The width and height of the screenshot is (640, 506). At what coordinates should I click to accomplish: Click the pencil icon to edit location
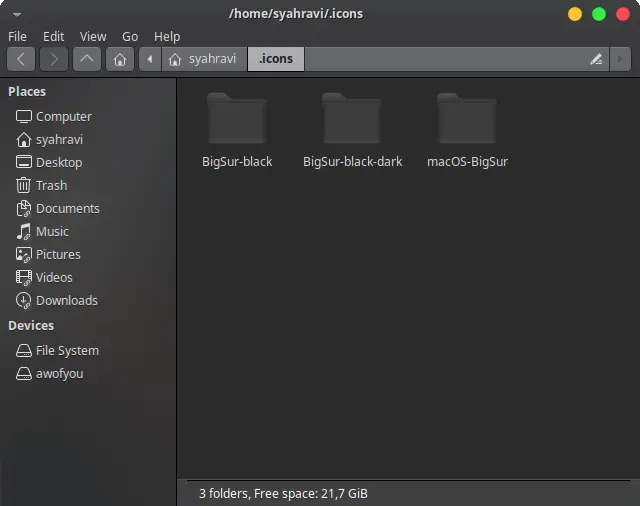point(596,59)
